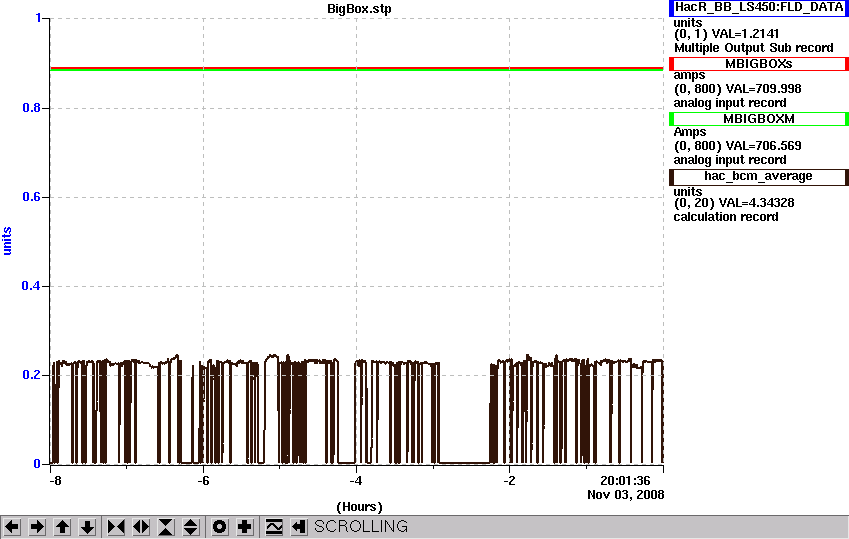
Task: Click the 0.8 y-axis tick label
Action: tap(31, 108)
